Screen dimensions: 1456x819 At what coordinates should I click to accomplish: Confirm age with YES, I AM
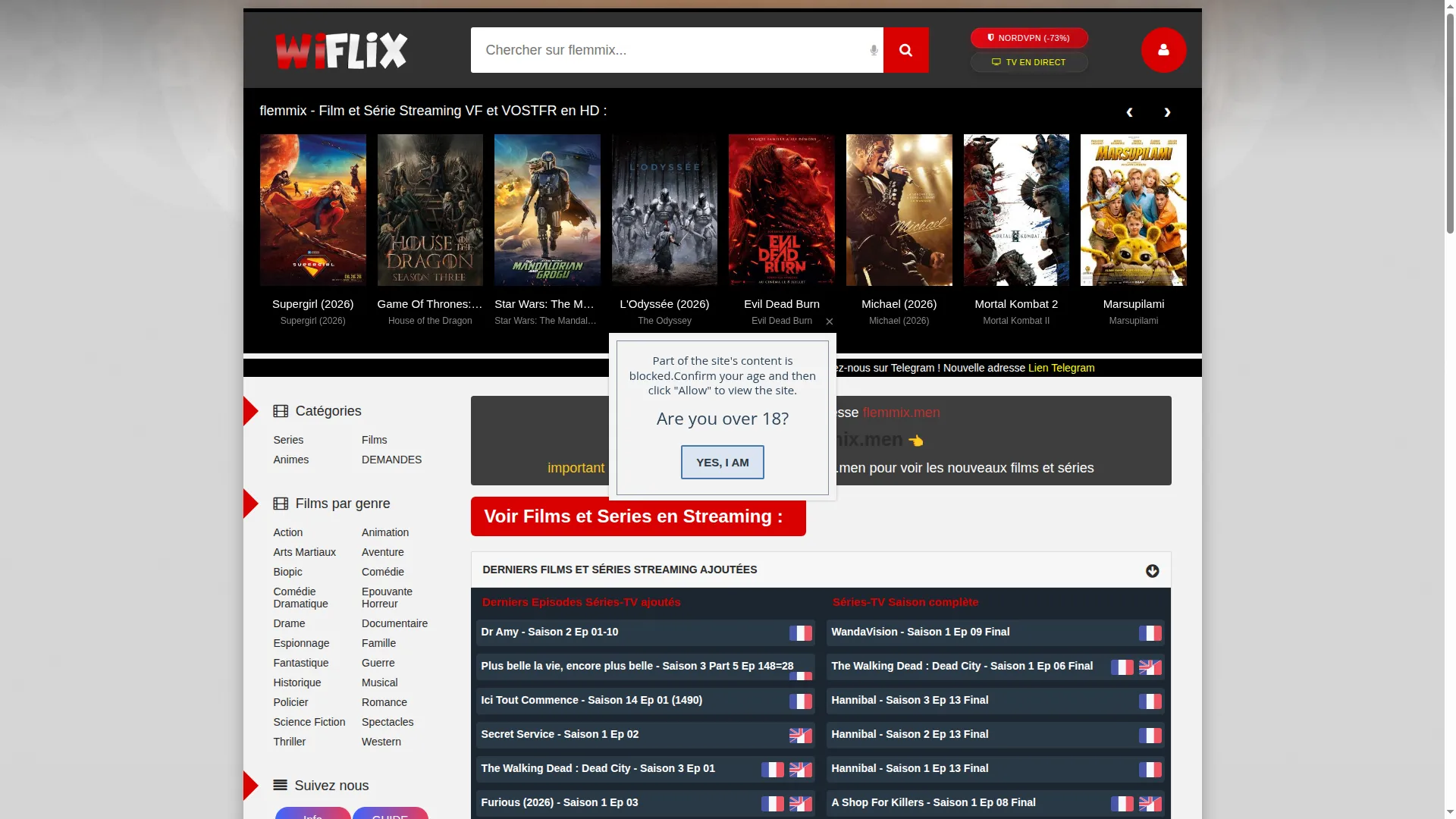click(x=722, y=463)
